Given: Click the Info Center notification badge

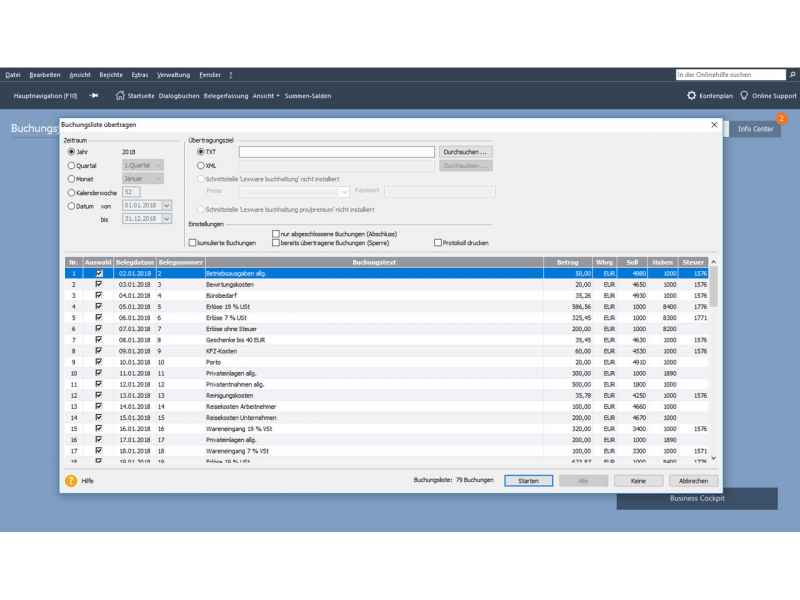Looking at the screenshot, I should point(781,119).
